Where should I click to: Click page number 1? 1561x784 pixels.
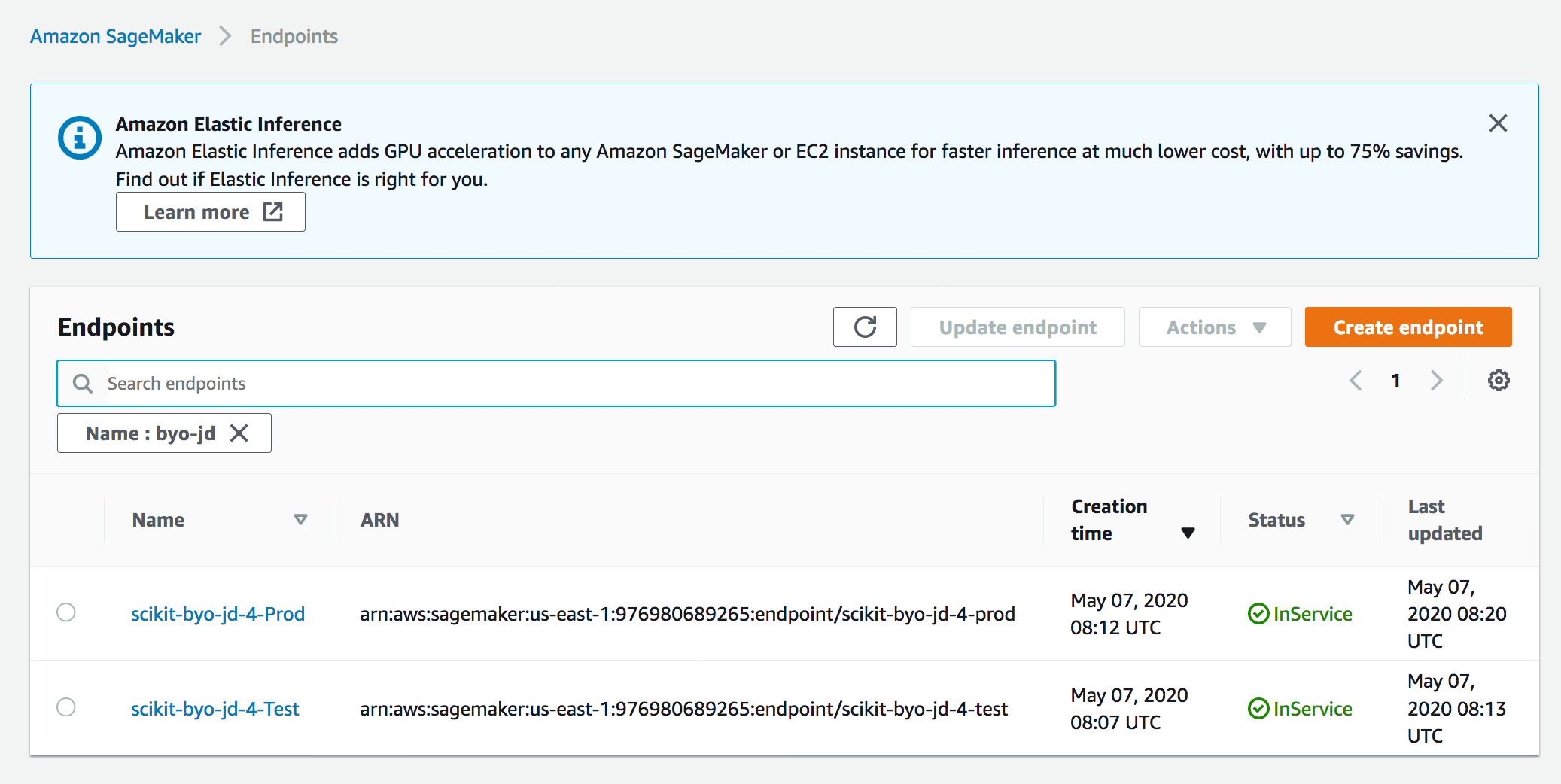pos(1396,381)
